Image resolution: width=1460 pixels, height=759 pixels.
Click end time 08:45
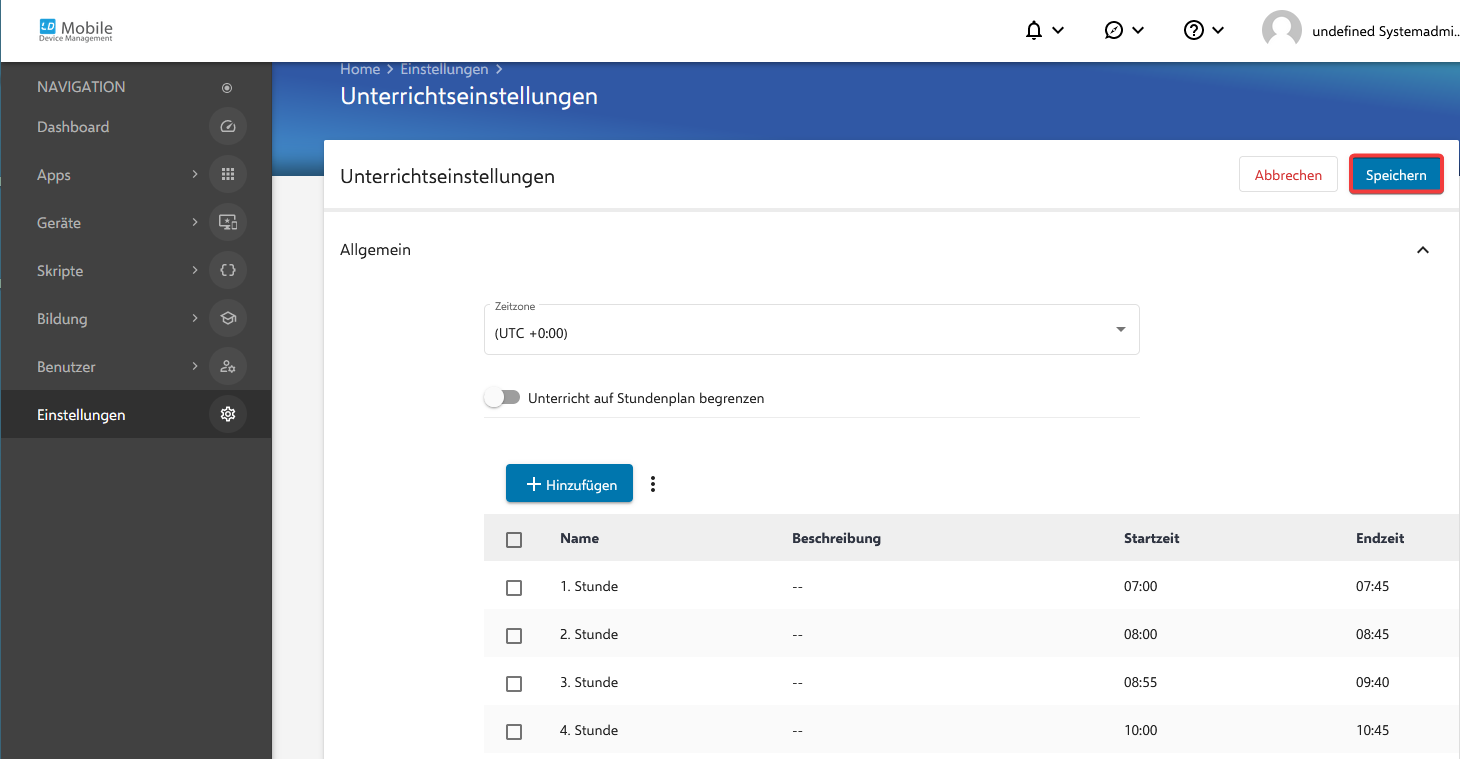coord(1373,634)
